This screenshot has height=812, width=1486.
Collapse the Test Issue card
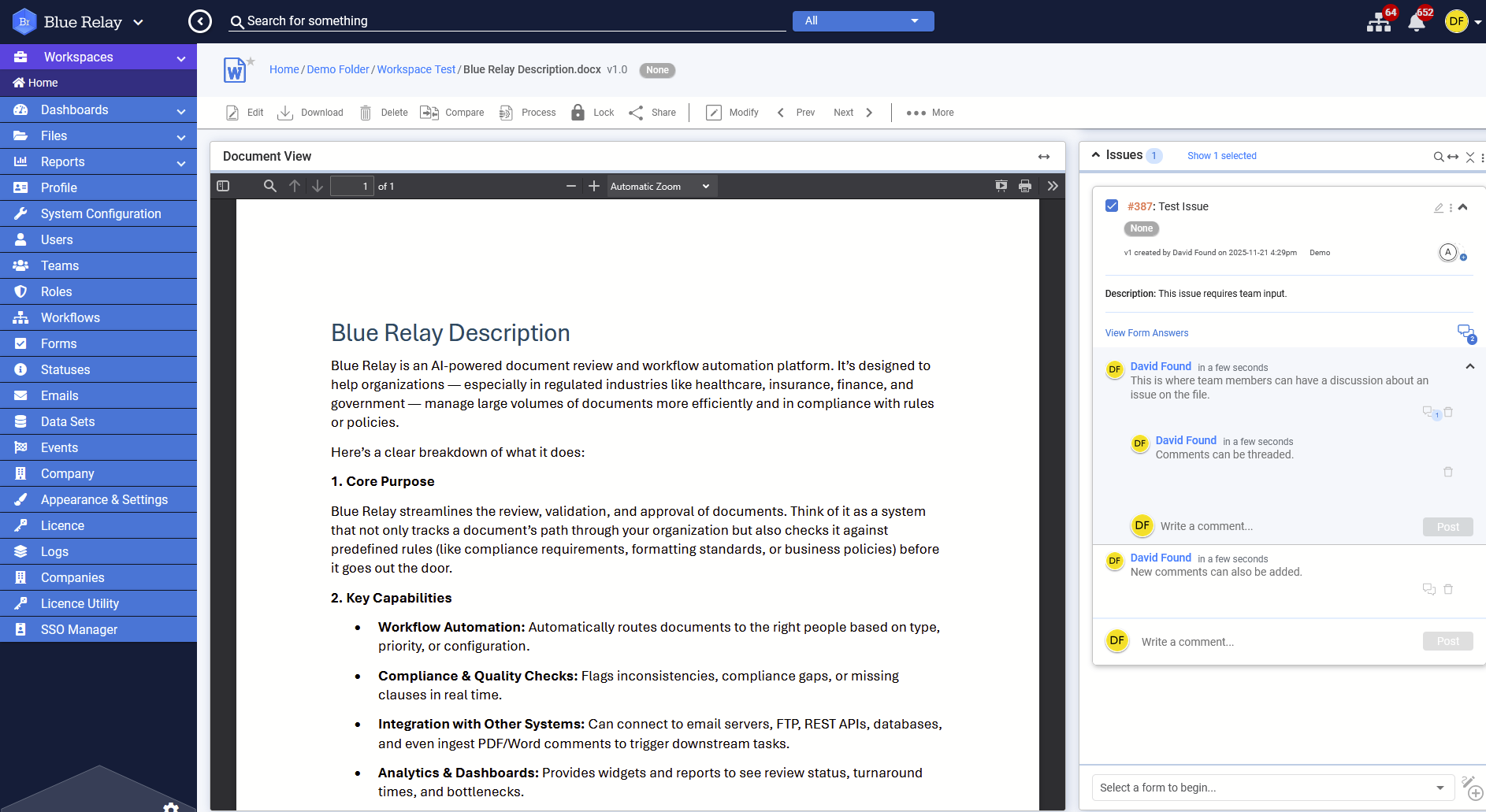tap(1463, 207)
